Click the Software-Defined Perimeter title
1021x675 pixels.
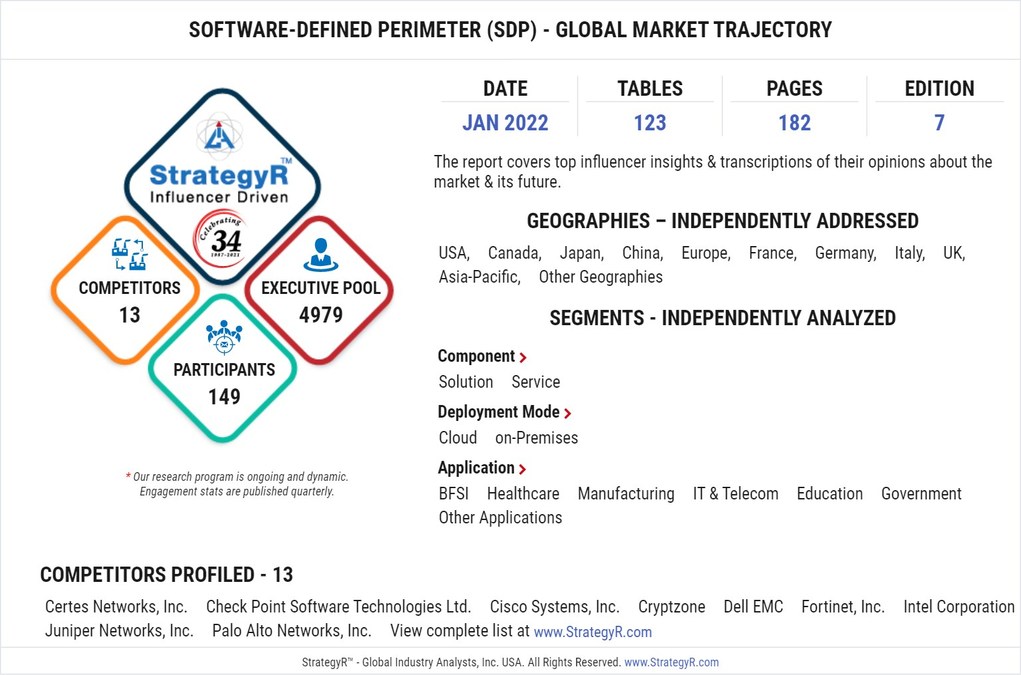coord(510,30)
